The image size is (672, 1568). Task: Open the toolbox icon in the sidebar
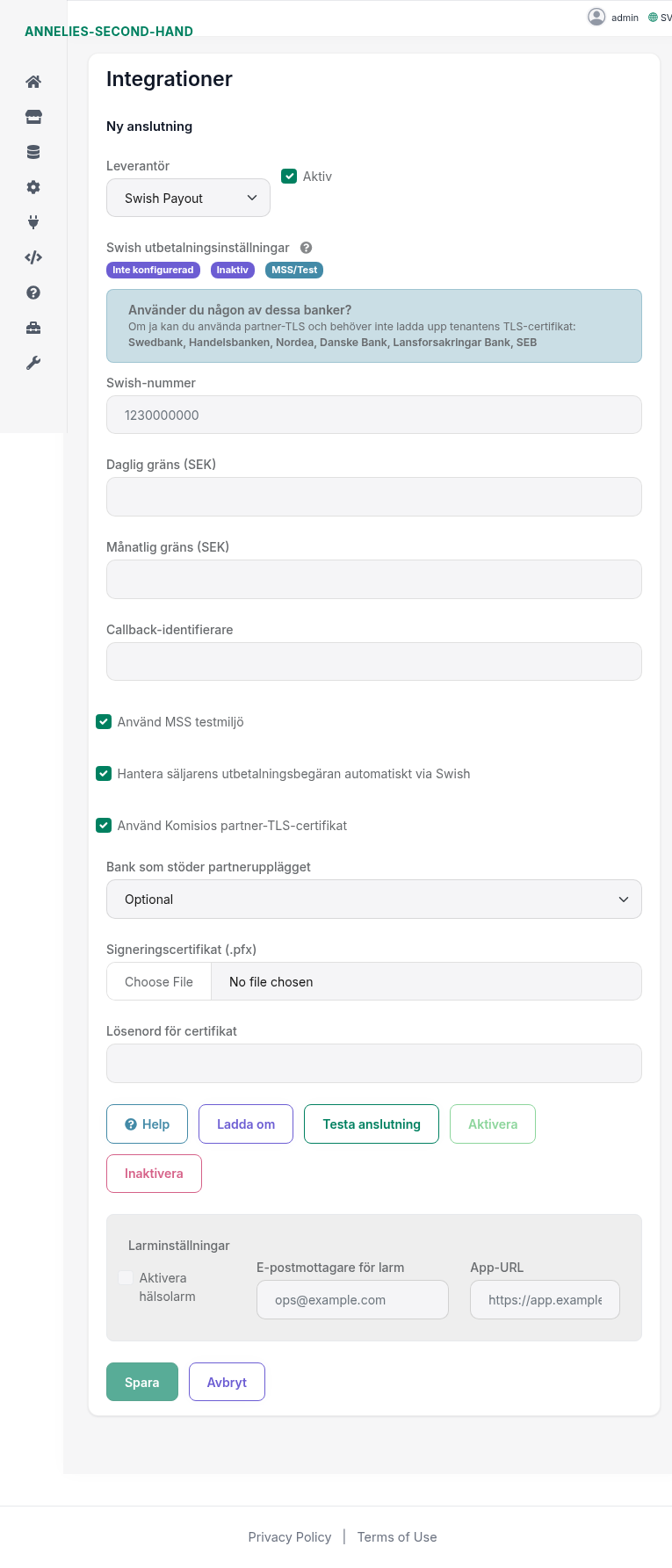(33, 327)
